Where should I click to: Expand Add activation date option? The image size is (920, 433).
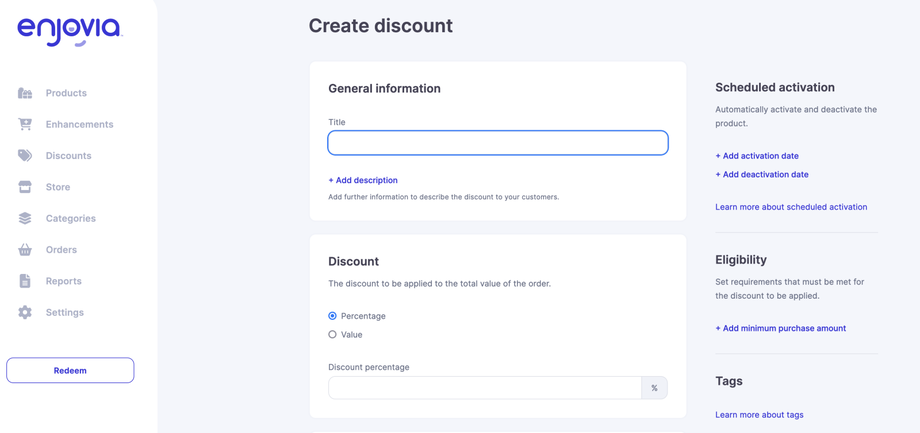coord(757,156)
